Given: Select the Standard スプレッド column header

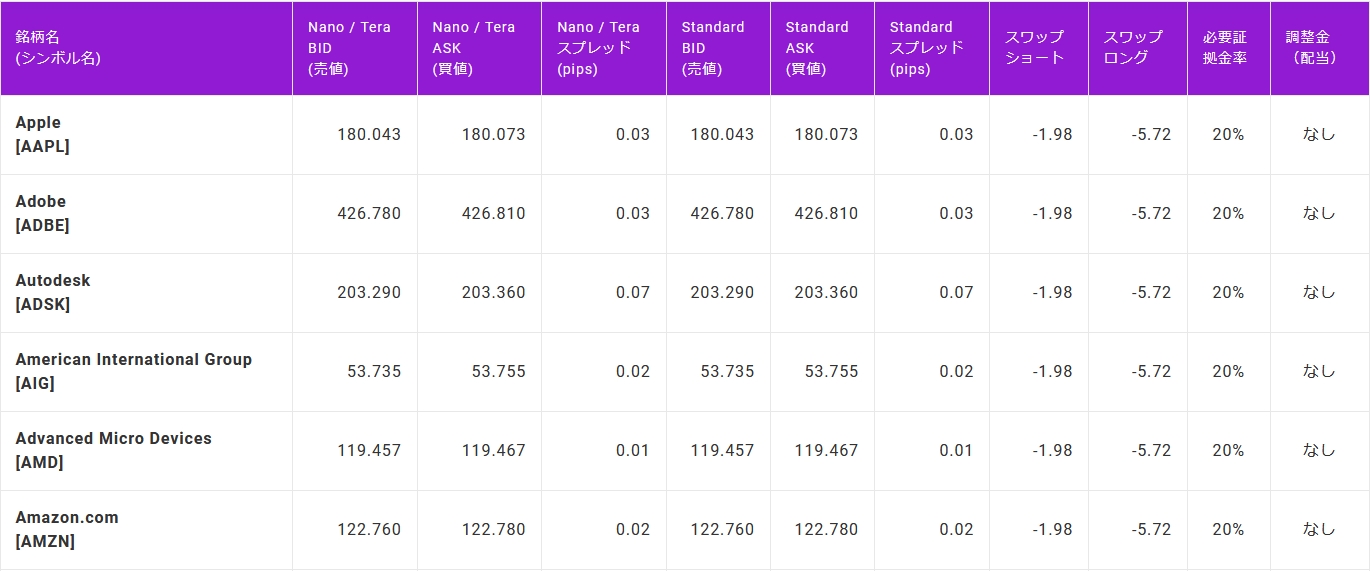Looking at the screenshot, I should pyautogui.click(x=927, y=48).
